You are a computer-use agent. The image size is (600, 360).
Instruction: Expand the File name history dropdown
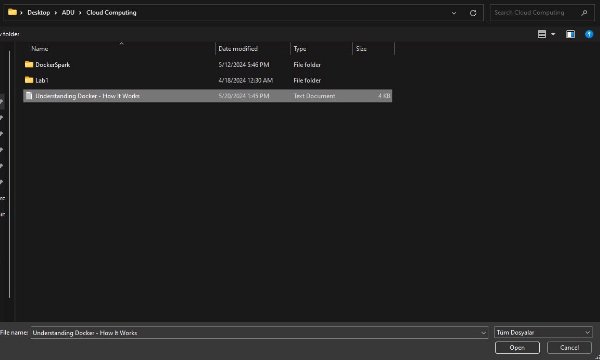[x=483, y=333]
